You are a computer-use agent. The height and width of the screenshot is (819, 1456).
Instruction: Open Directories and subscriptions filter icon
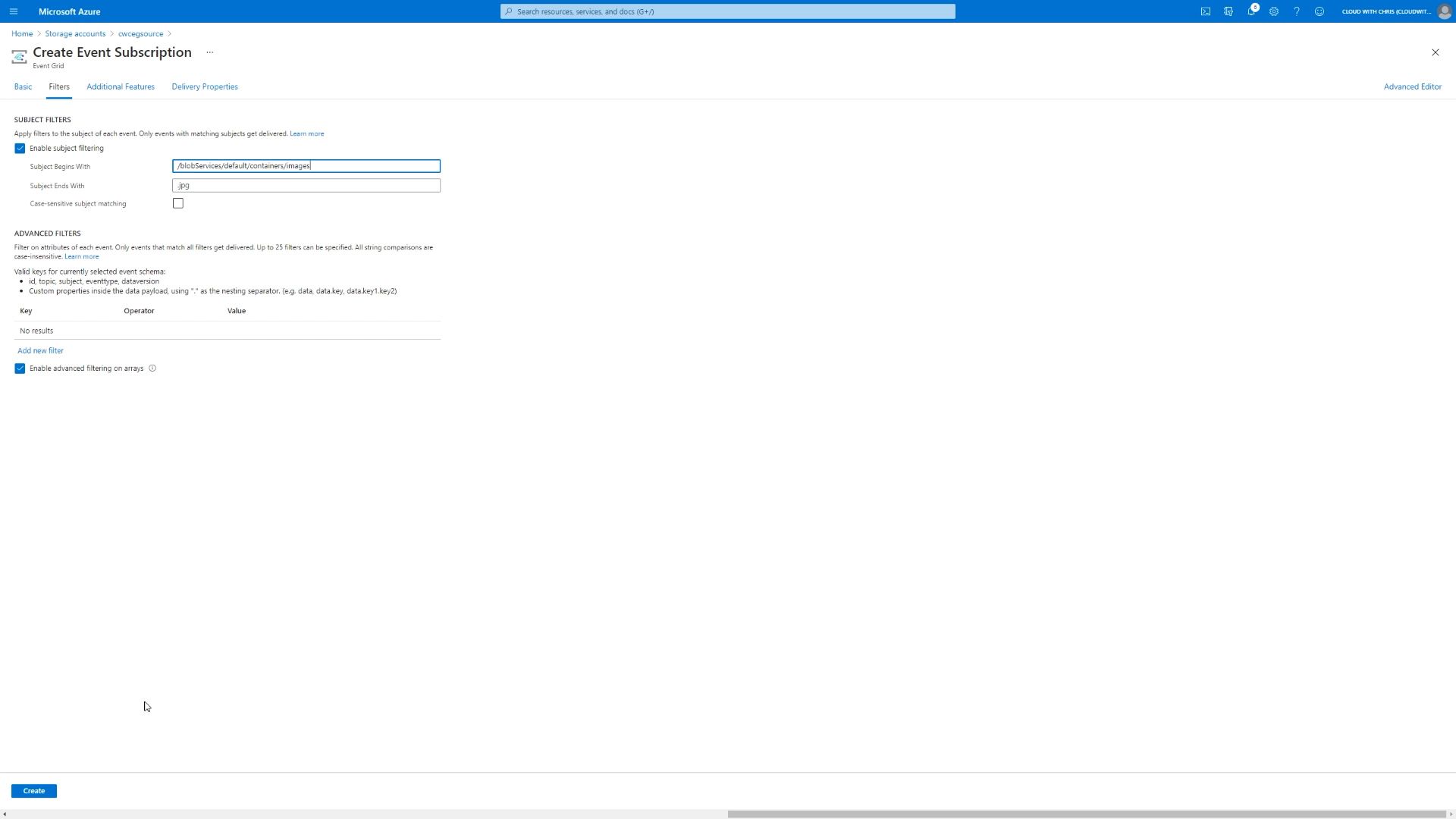click(x=1228, y=11)
